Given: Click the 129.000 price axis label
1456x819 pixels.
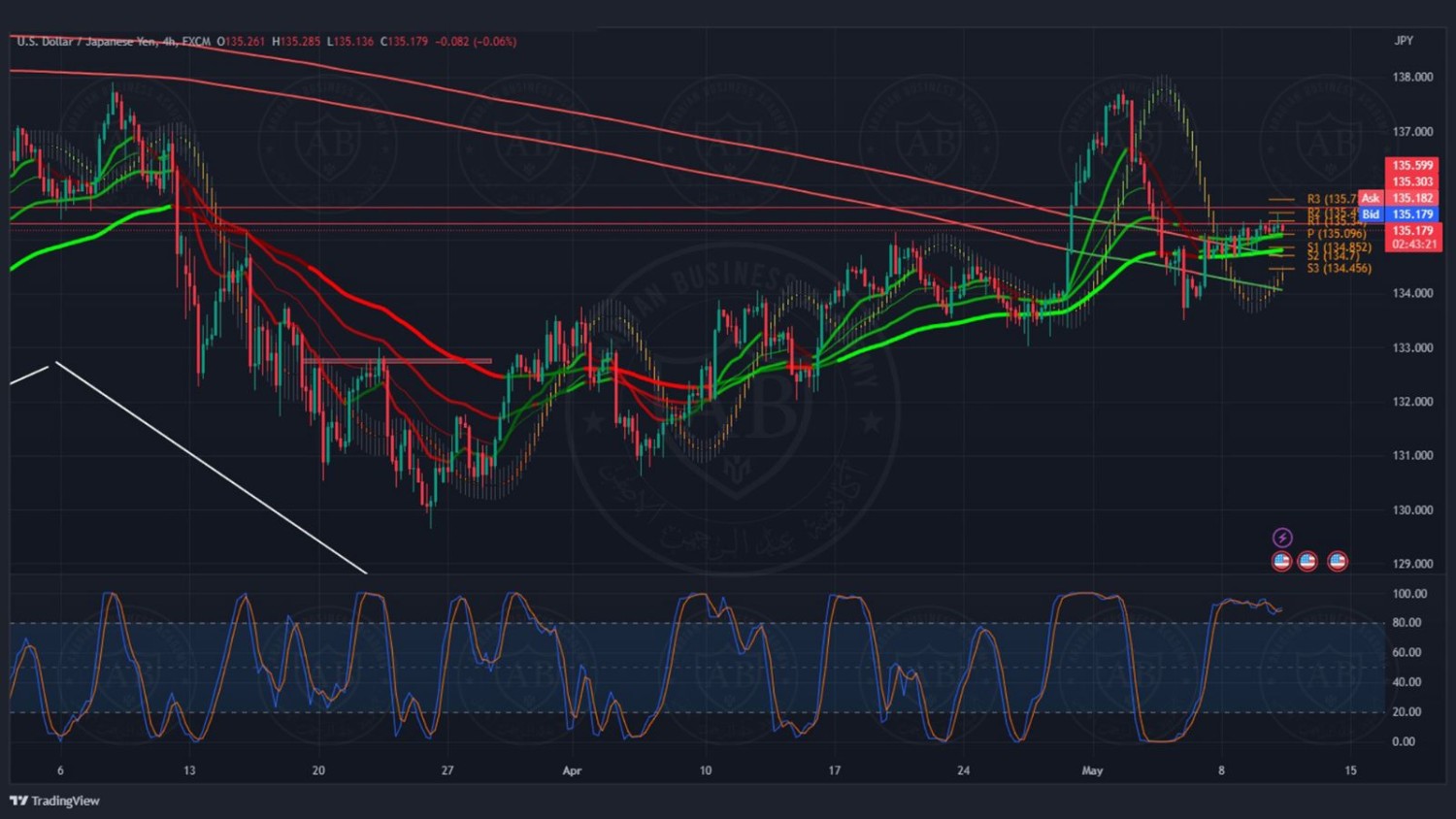Looking at the screenshot, I should click(x=1413, y=564).
